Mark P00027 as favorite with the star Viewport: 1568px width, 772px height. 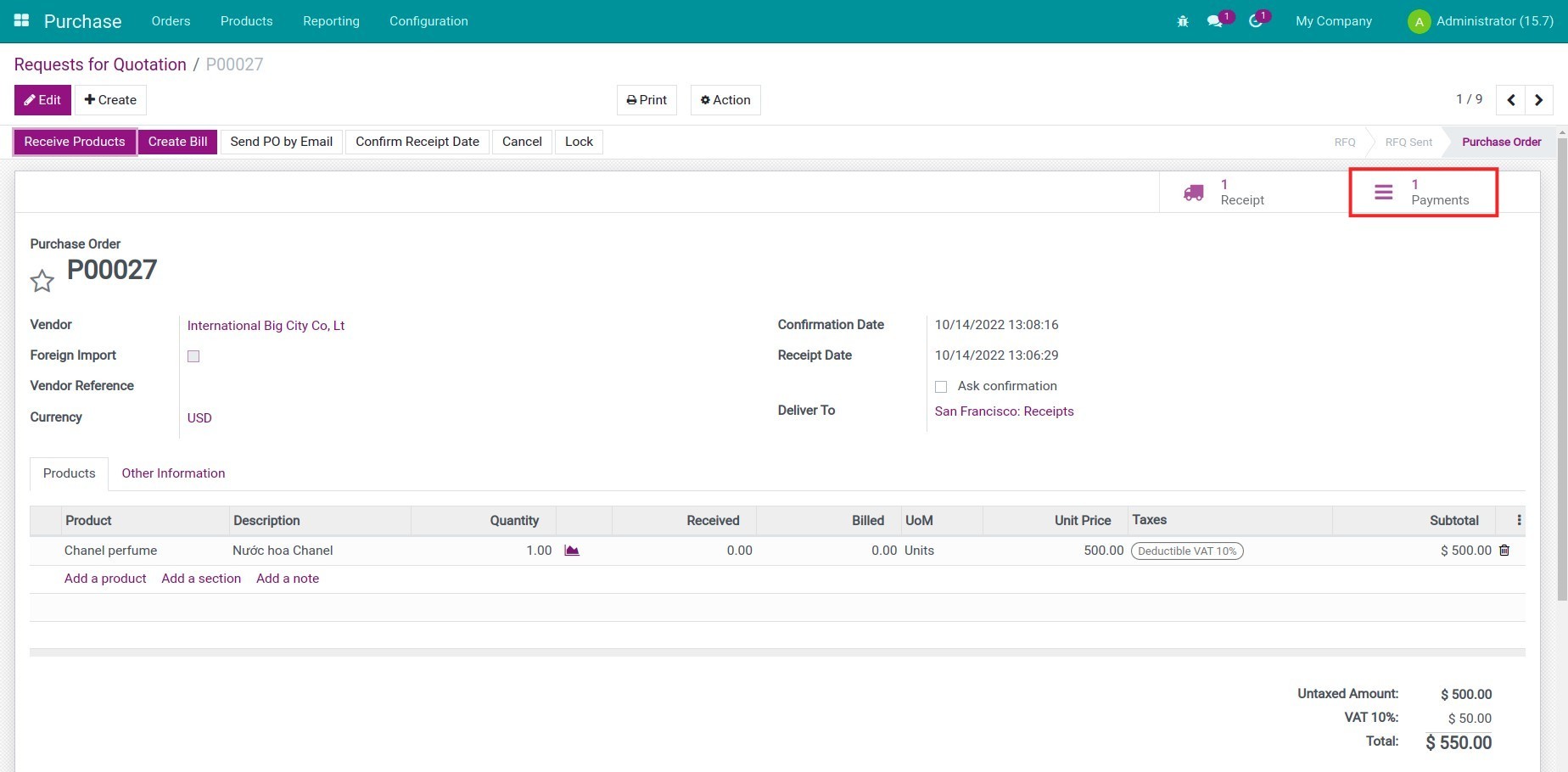[x=42, y=280]
